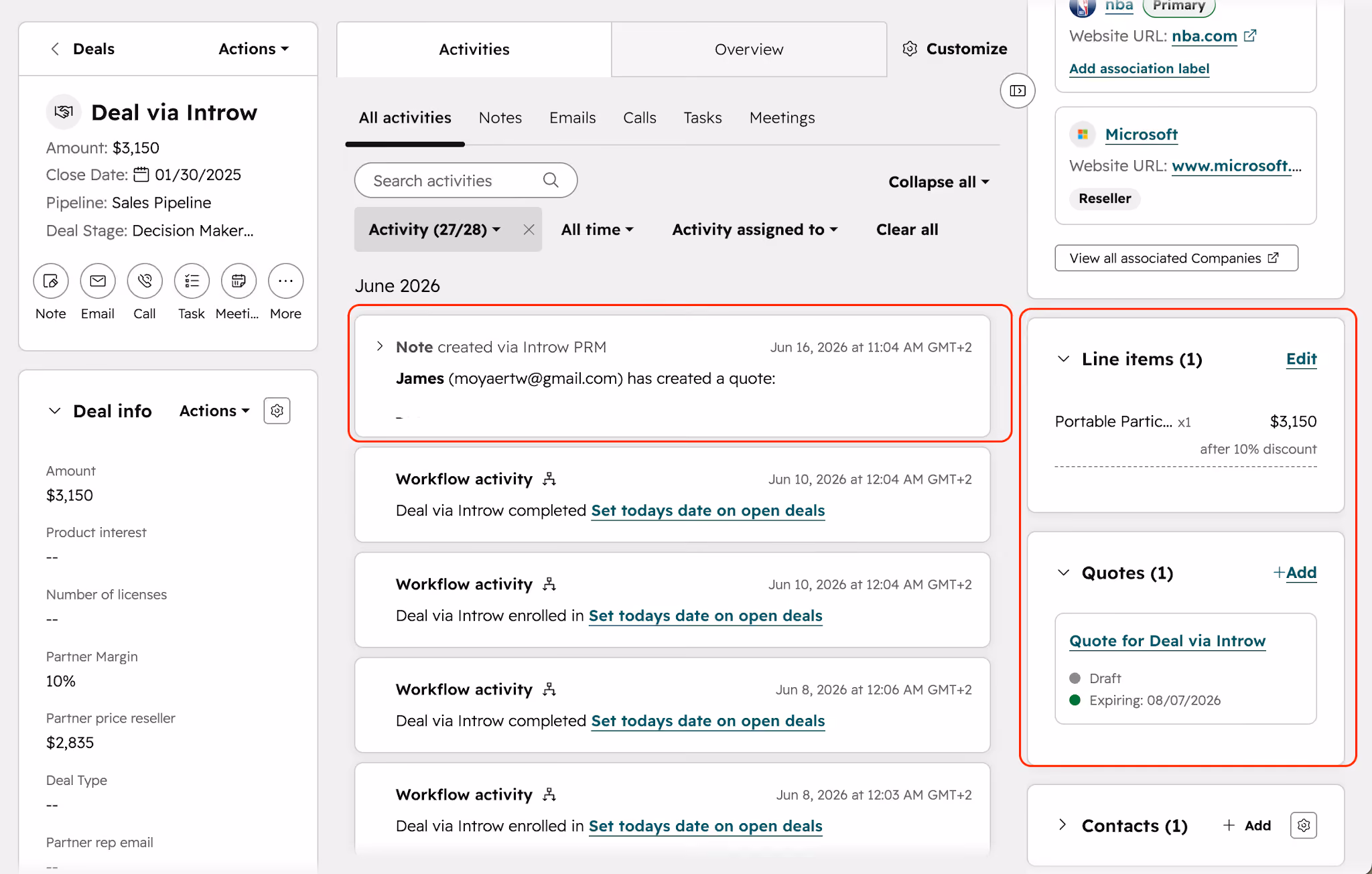Collapse the Quotes section
The width and height of the screenshot is (1372, 874).
1063,573
